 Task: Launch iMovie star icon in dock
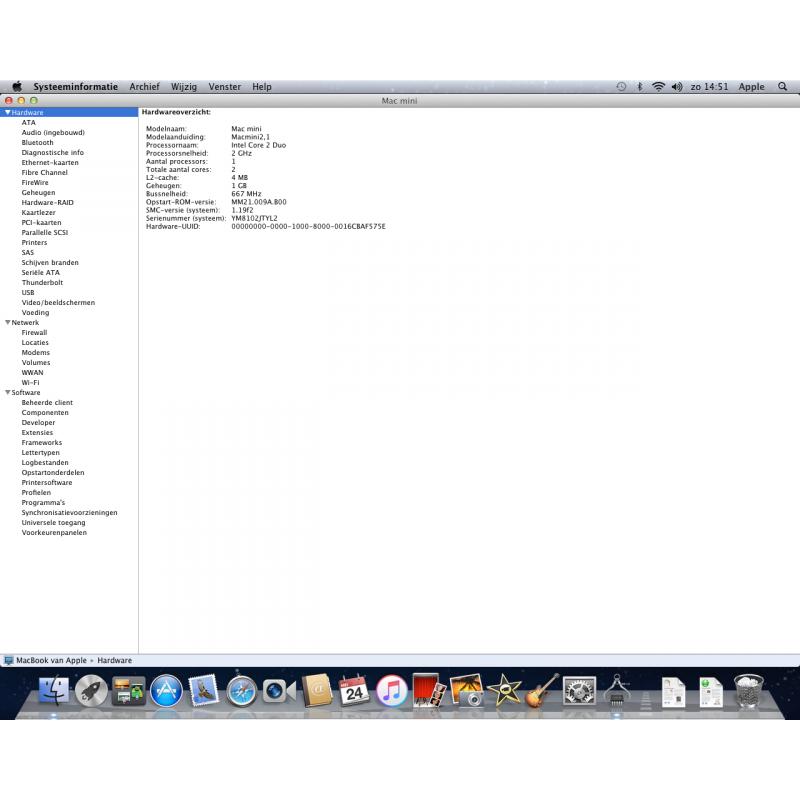[x=504, y=691]
